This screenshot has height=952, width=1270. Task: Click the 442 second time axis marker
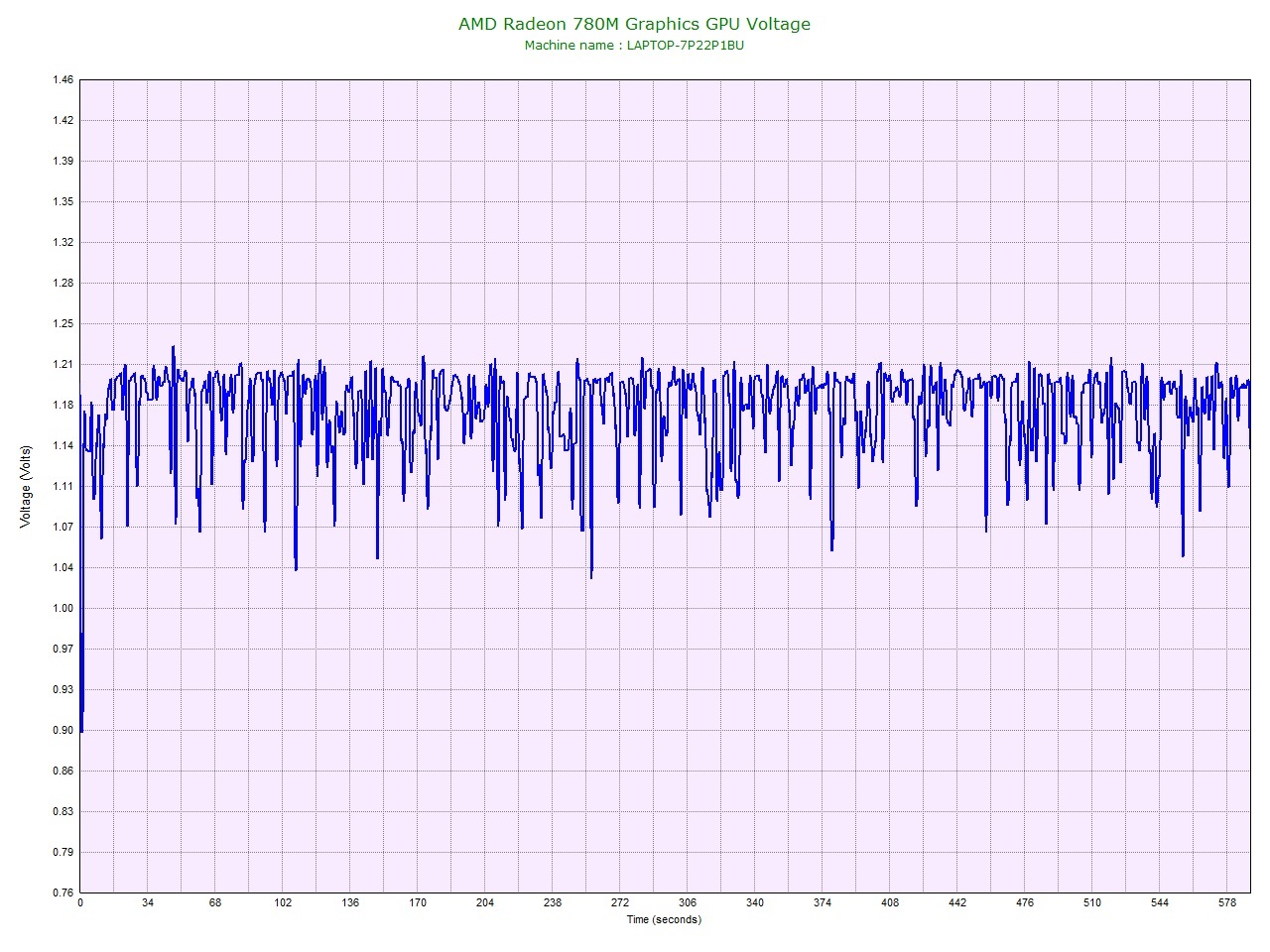tap(957, 902)
